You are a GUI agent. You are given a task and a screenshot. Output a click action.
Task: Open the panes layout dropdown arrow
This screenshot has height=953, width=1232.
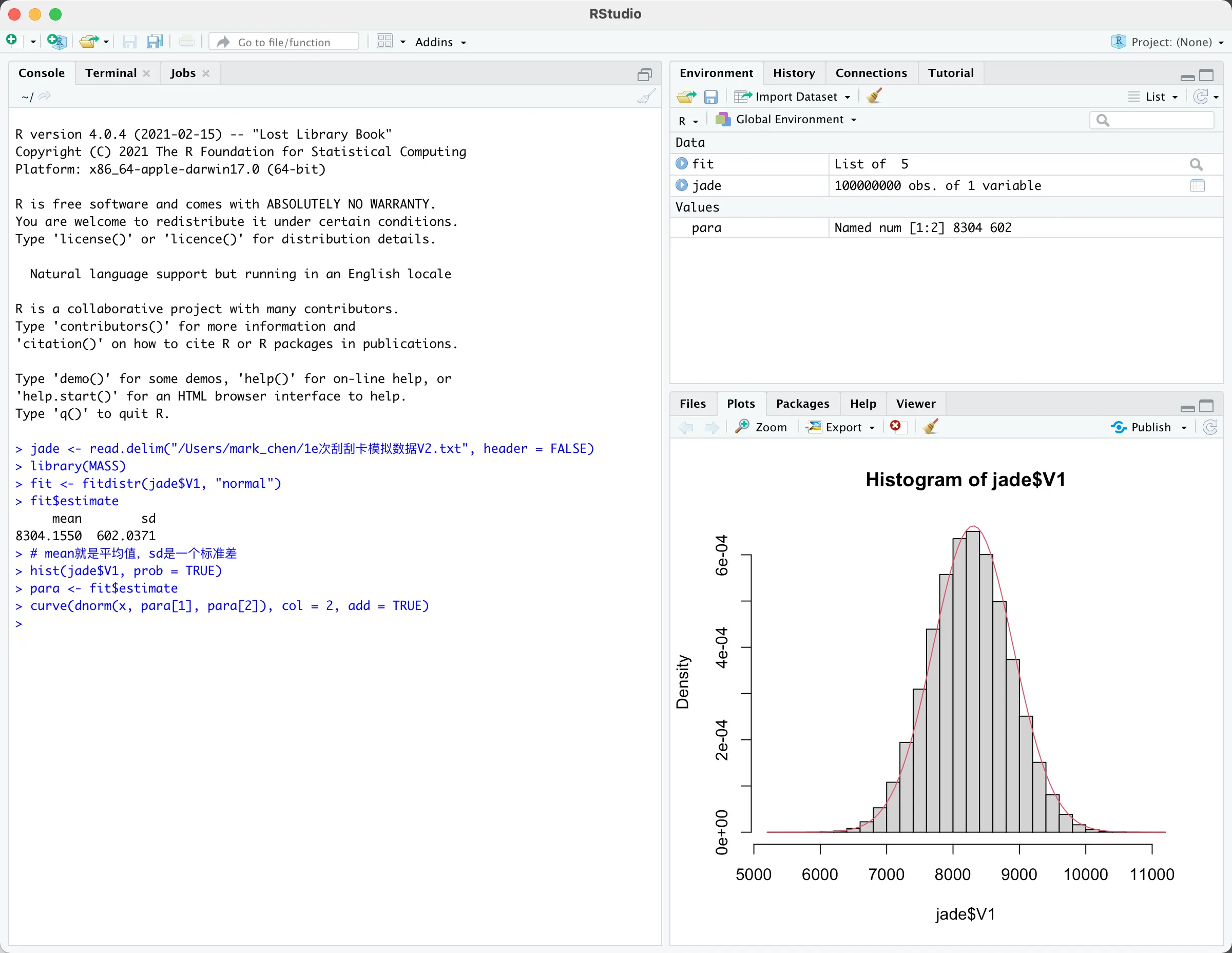click(403, 42)
